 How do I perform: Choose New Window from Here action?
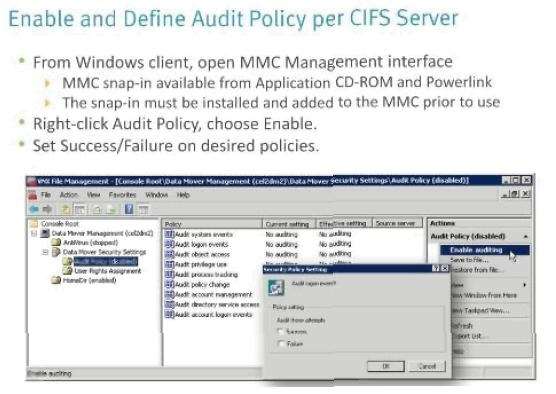[485, 295]
